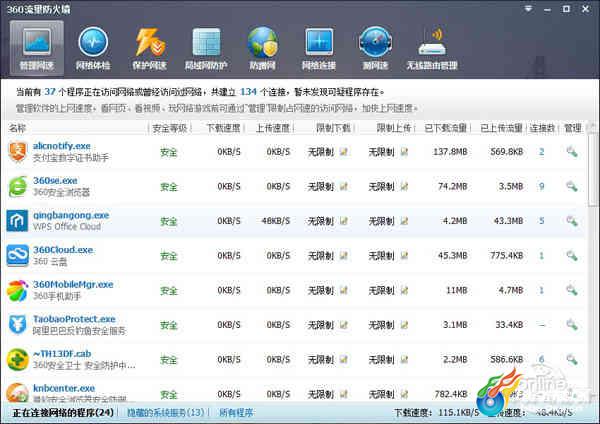The height and width of the screenshot is (424, 600).
Task: Sort by 安全等级 column header
Action: (170, 128)
